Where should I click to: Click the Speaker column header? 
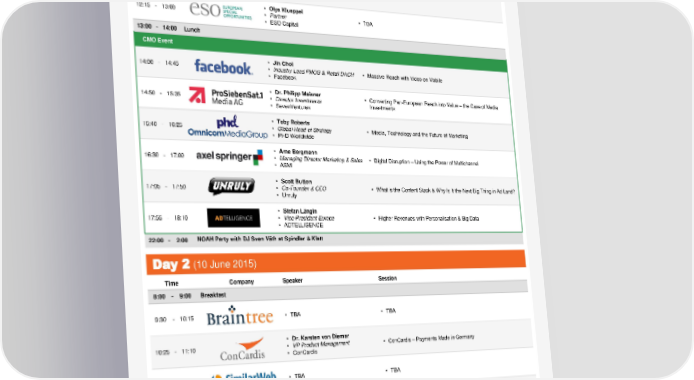(x=292, y=280)
